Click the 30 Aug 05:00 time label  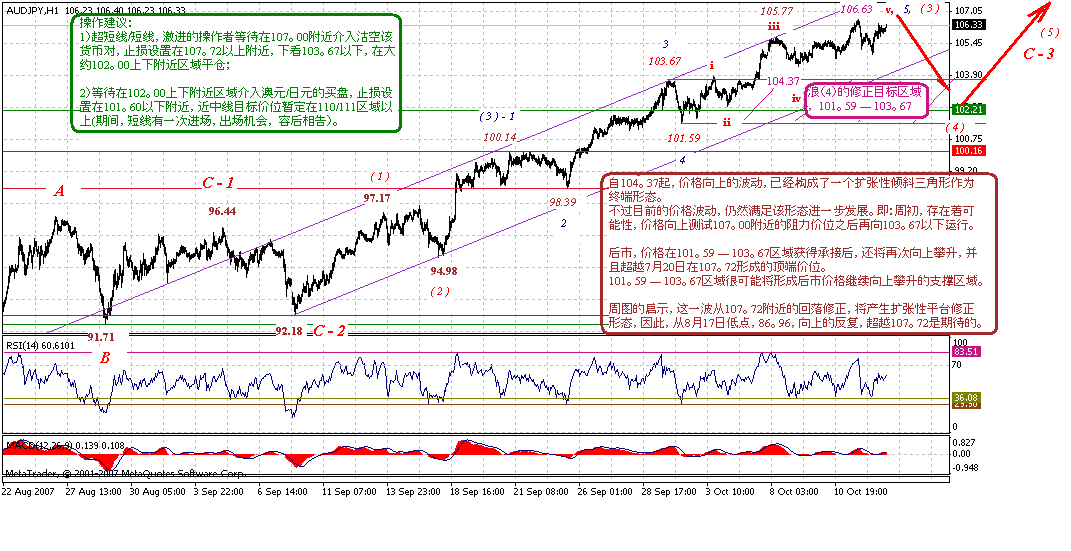point(158,491)
